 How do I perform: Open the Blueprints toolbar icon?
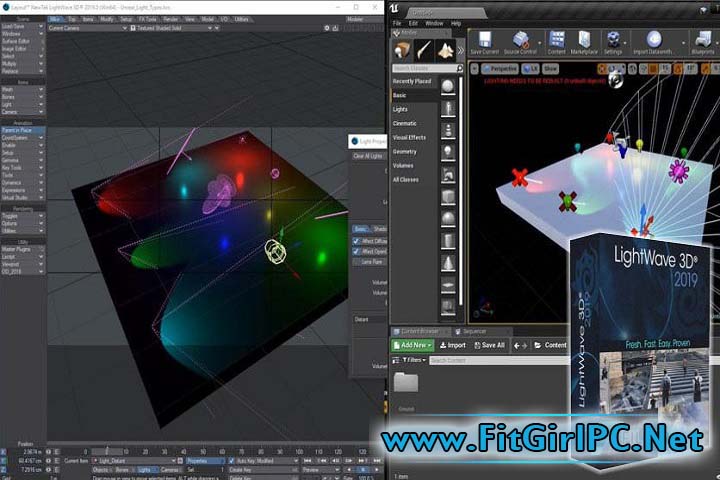tap(702, 41)
